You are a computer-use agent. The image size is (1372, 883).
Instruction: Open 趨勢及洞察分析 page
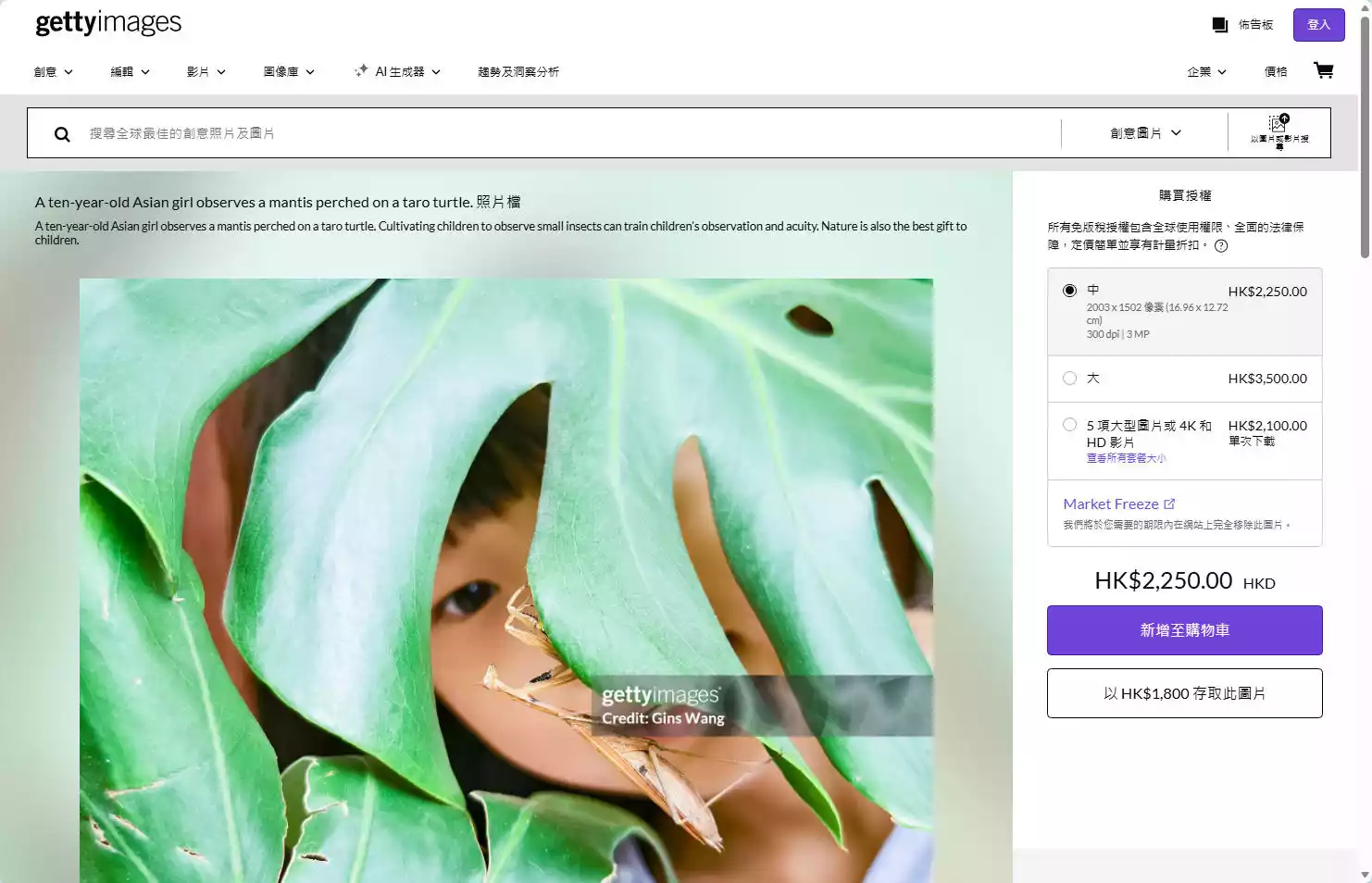(x=518, y=71)
